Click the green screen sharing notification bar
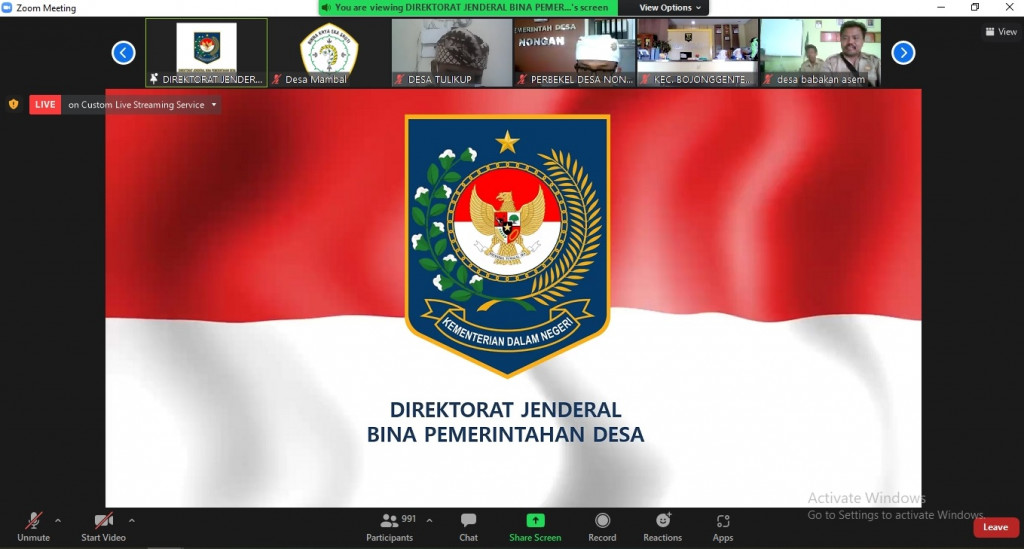The height and width of the screenshot is (549, 1024). click(x=468, y=8)
